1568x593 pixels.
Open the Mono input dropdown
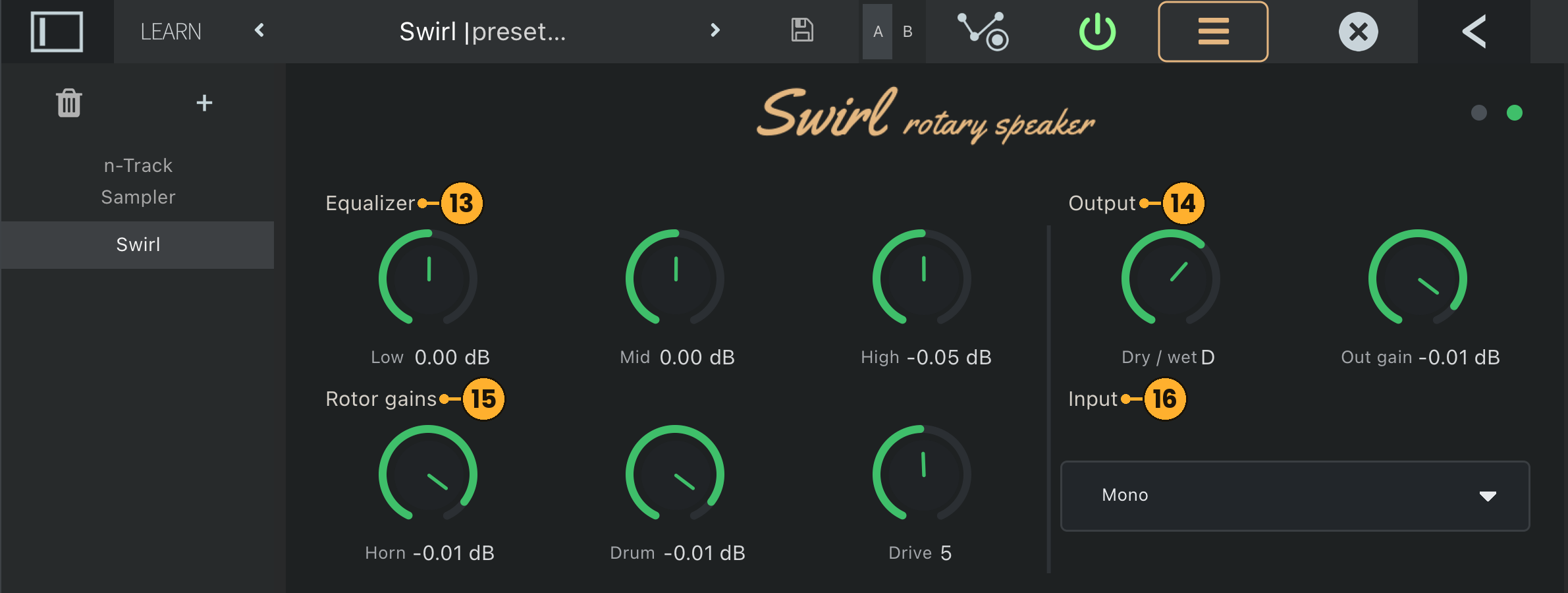[x=1295, y=495]
